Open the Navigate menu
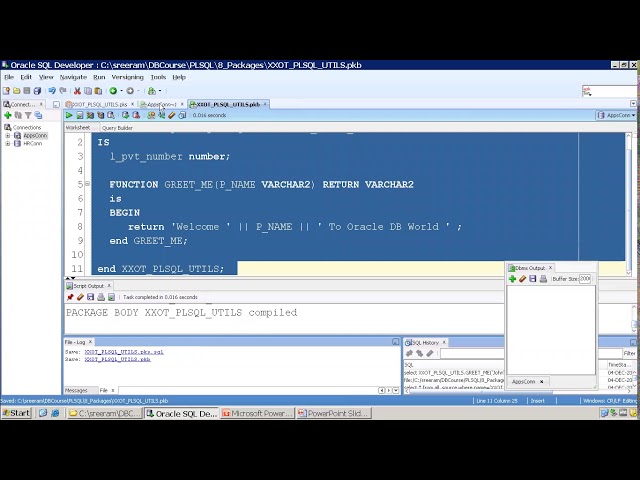 pos(73,77)
